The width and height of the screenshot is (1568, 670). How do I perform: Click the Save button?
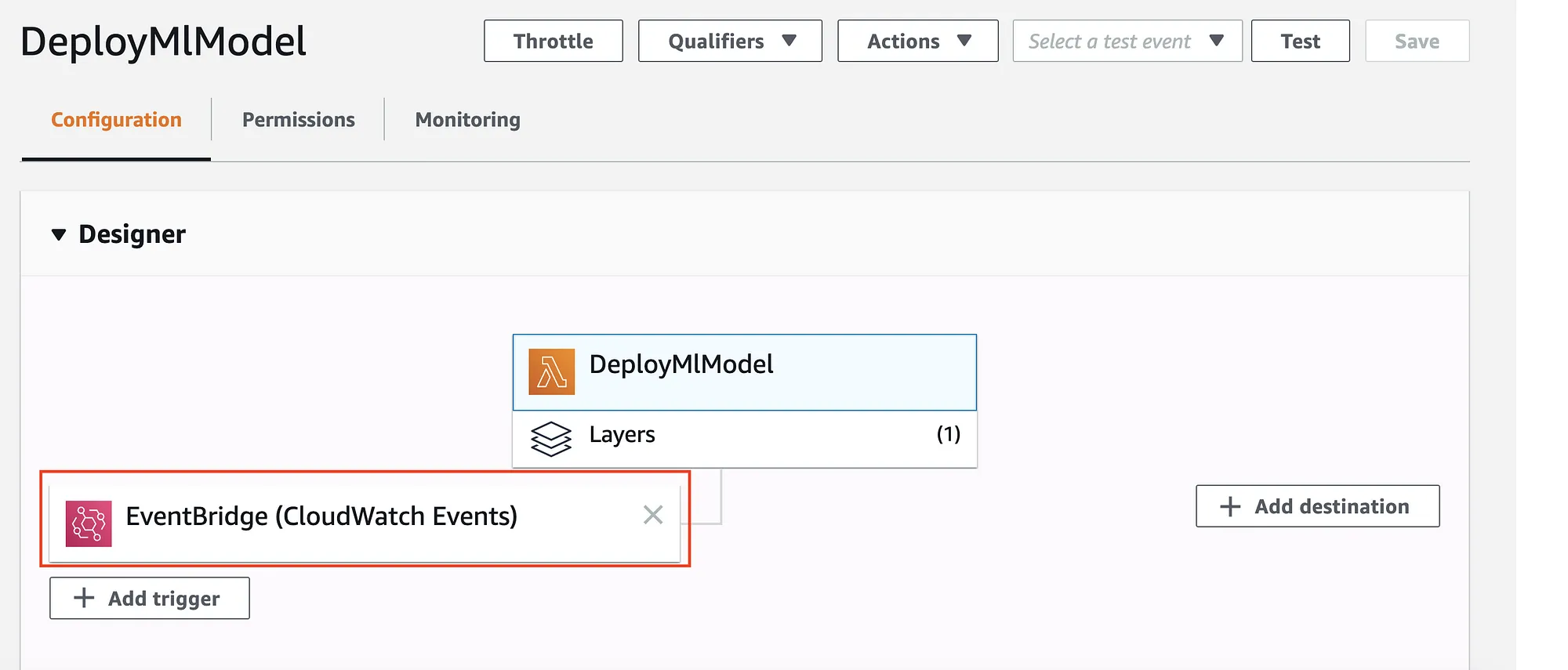(1417, 41)
